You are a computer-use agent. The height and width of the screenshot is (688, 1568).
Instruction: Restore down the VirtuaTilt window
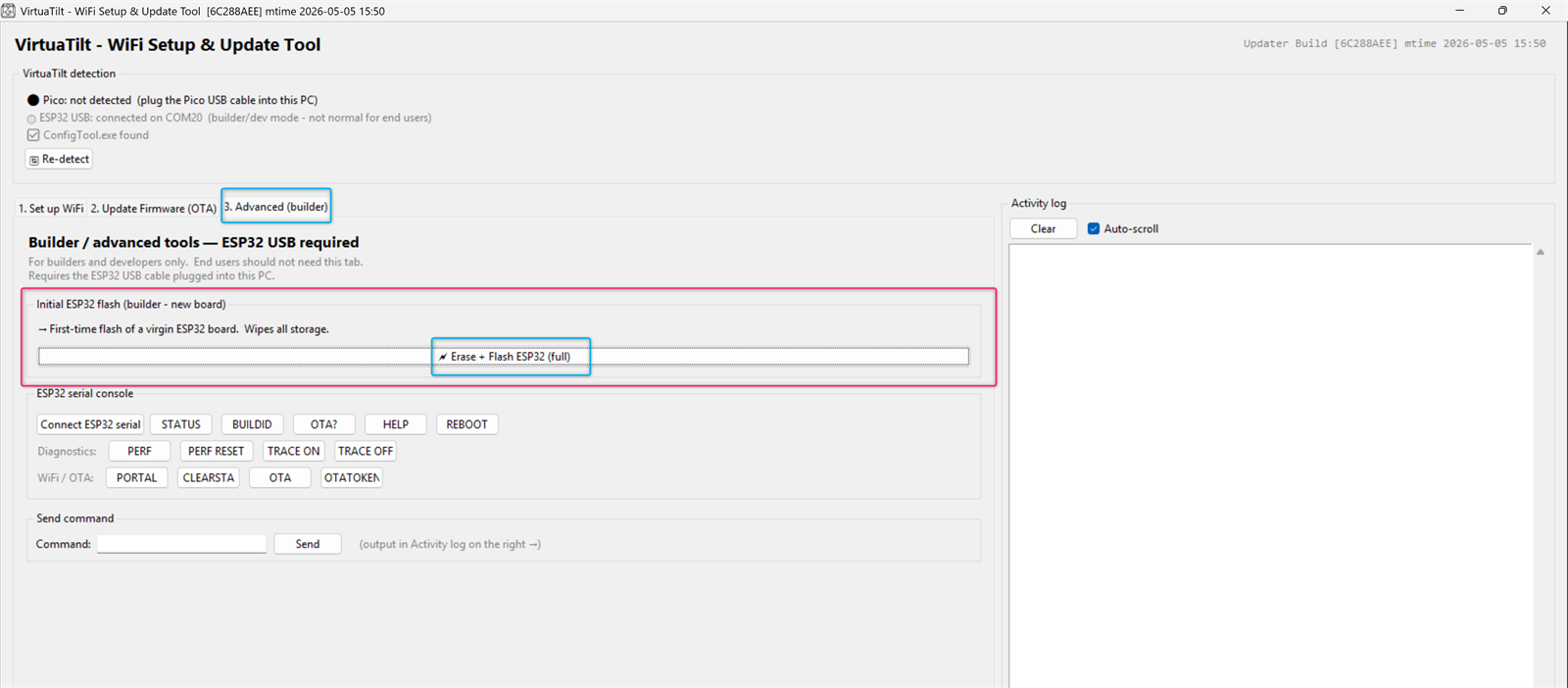[x=1502, y=11]
